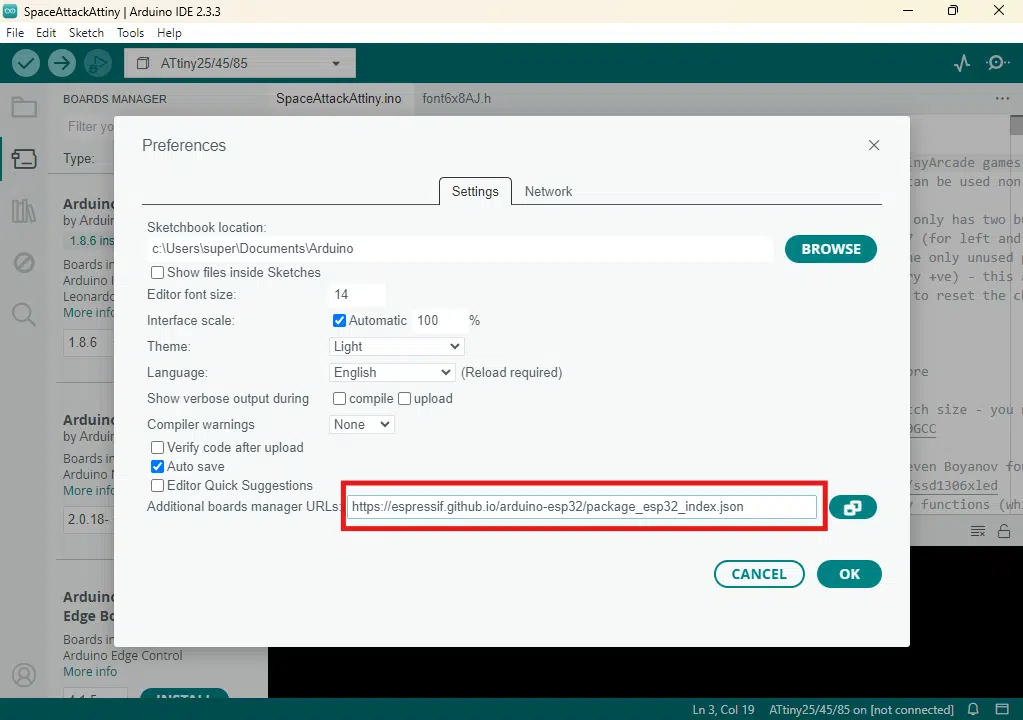Click the output lock icon

(x=1004, y=532)
